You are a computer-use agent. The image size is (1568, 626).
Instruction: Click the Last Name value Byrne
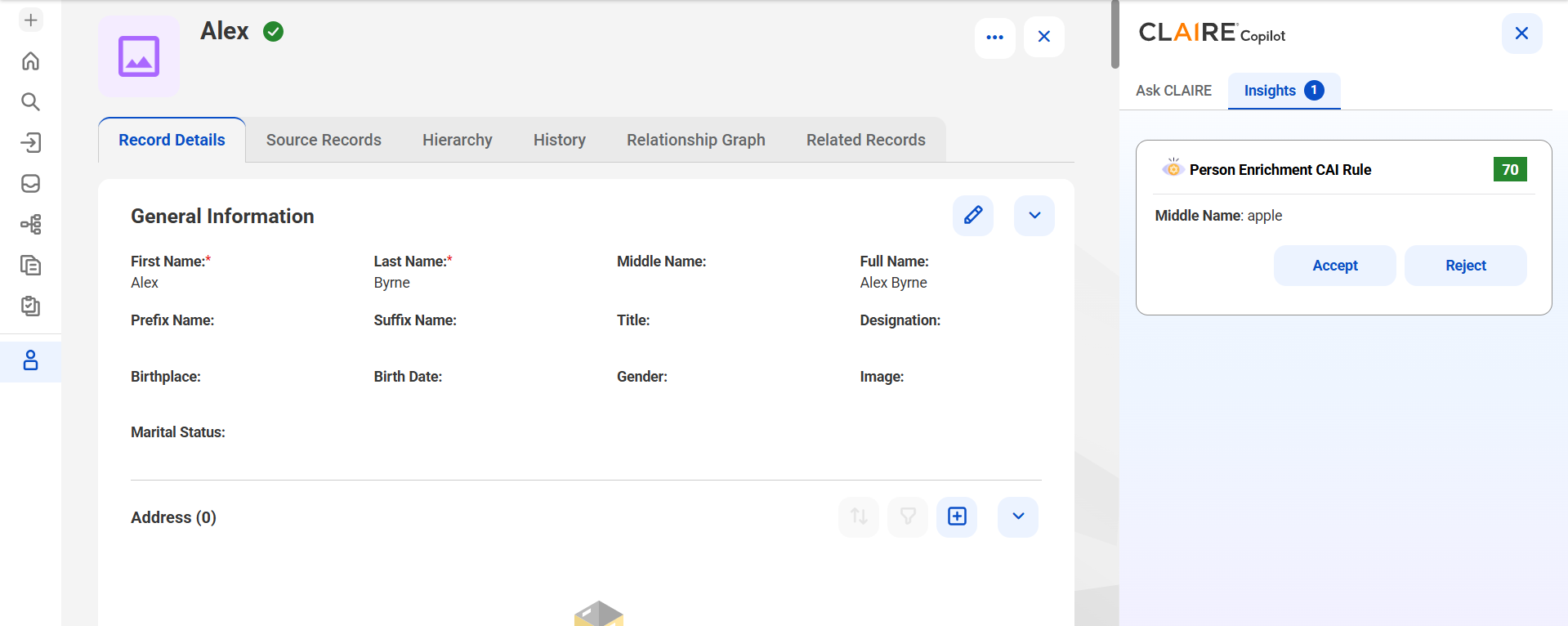pyautogui.click(x=392, y=283)
